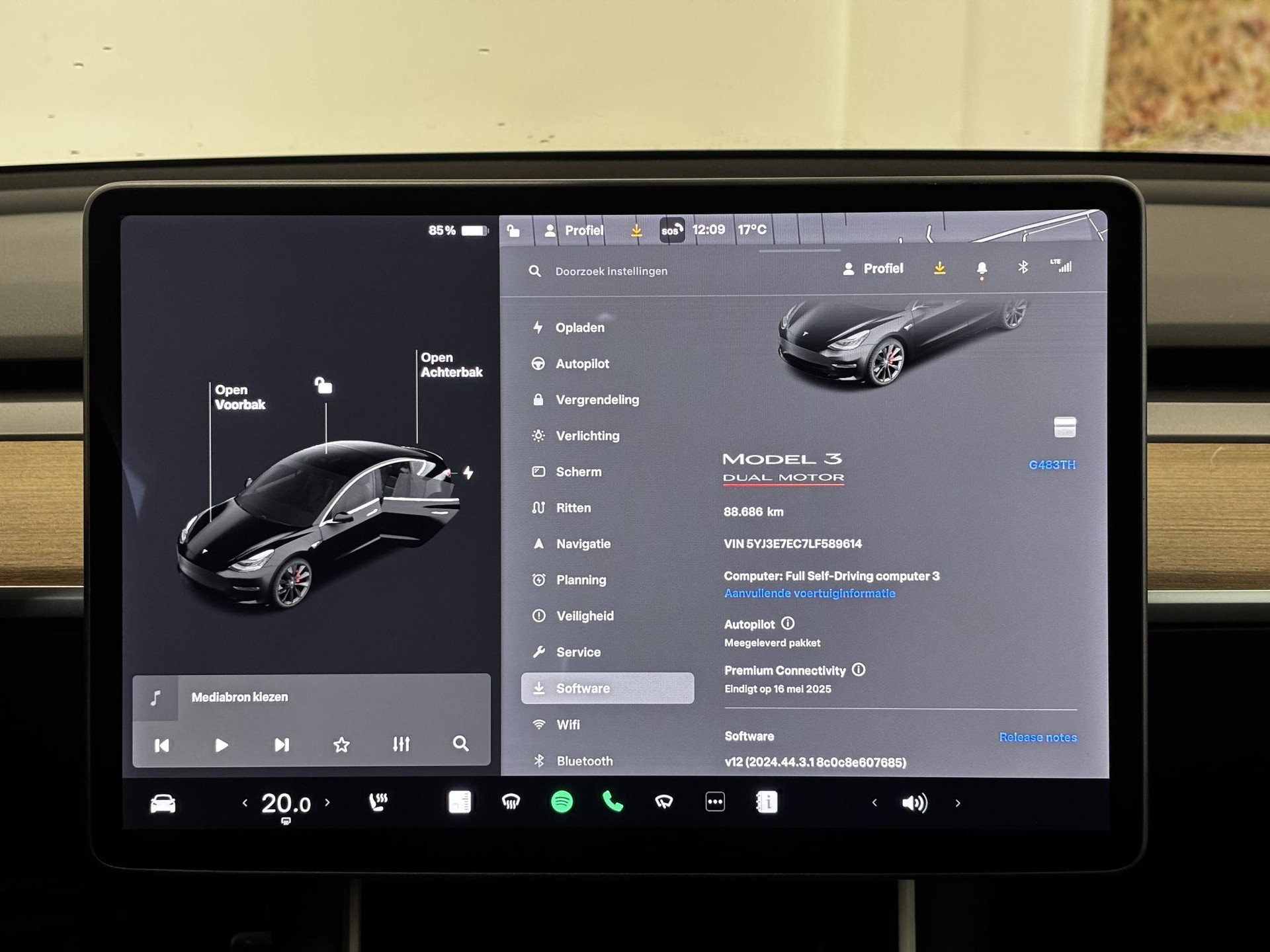Tap info icon next to Premium Connectivity
Image resolution: width=1270 pixels, height=952 pixels.
(859, 670)
